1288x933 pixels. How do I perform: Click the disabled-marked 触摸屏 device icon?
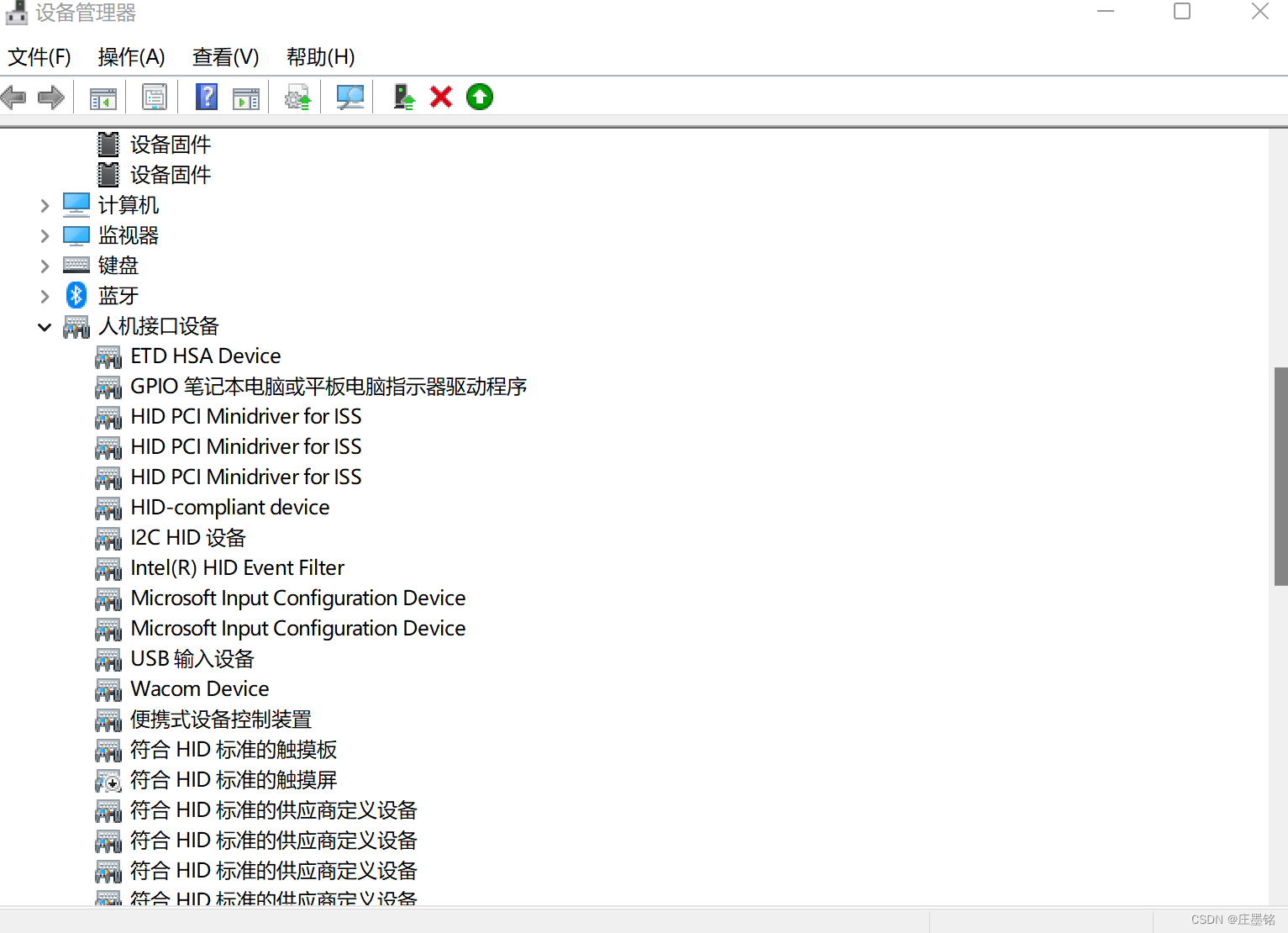(108, 781)
